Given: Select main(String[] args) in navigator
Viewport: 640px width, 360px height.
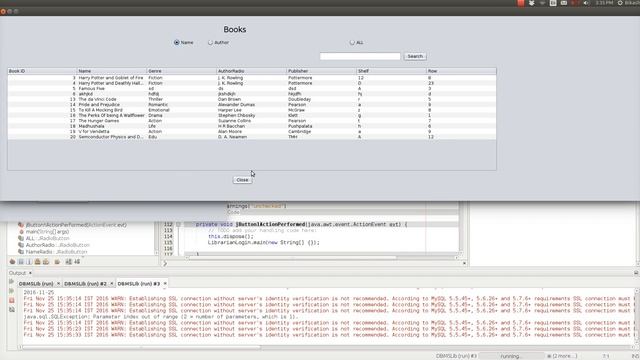Looking at the screenshot, I should coord(44,231).
